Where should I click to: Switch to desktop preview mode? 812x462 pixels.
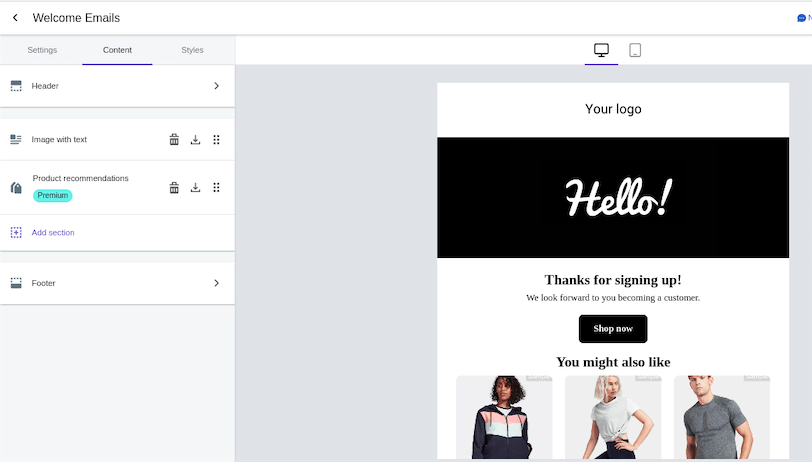[x=601, y=50]
